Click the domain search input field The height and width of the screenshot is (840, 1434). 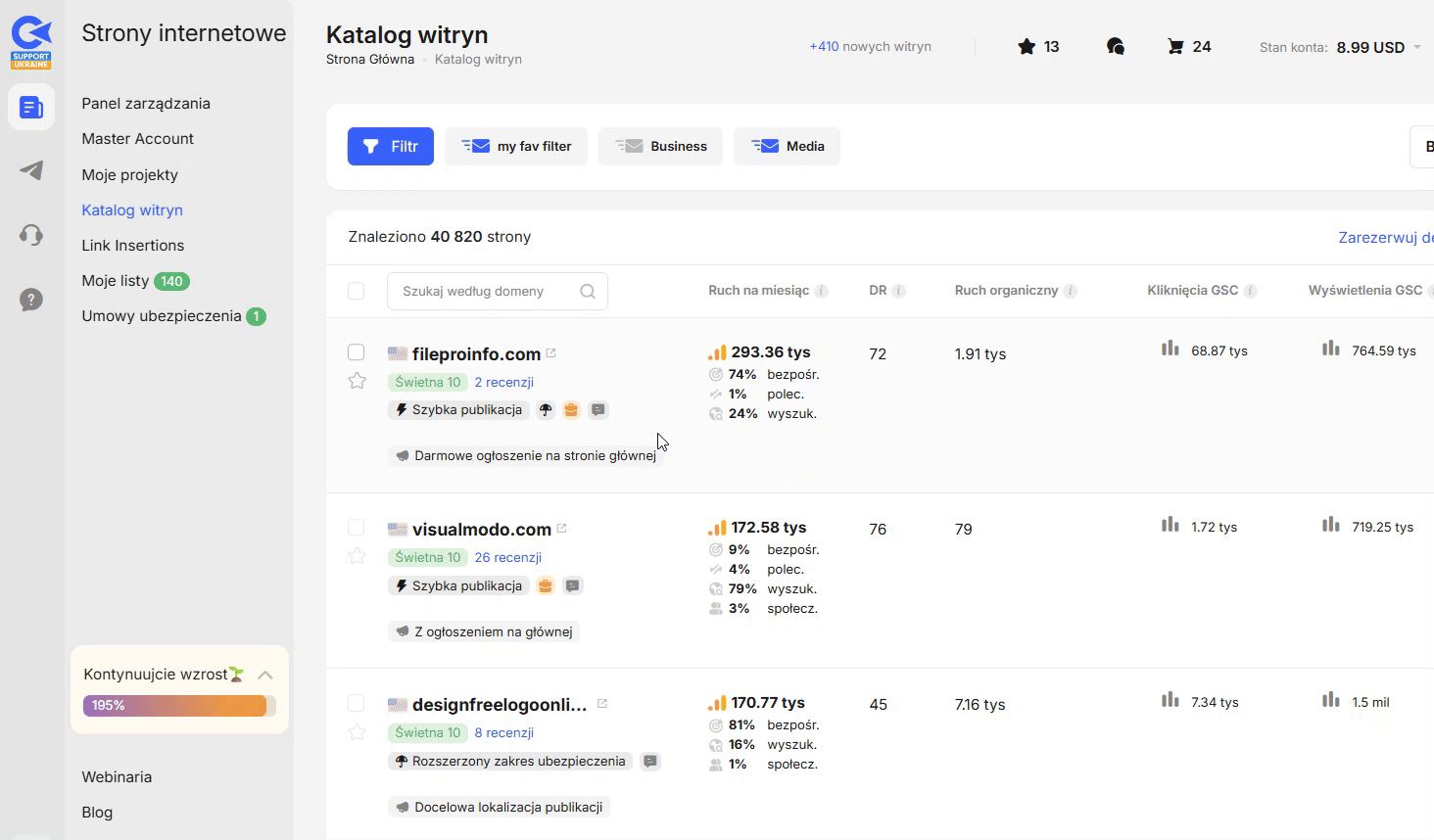[487, 291]
